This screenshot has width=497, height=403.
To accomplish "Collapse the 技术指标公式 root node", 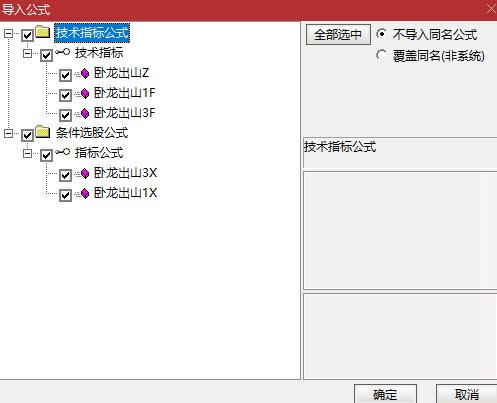I will coord(8,33).
